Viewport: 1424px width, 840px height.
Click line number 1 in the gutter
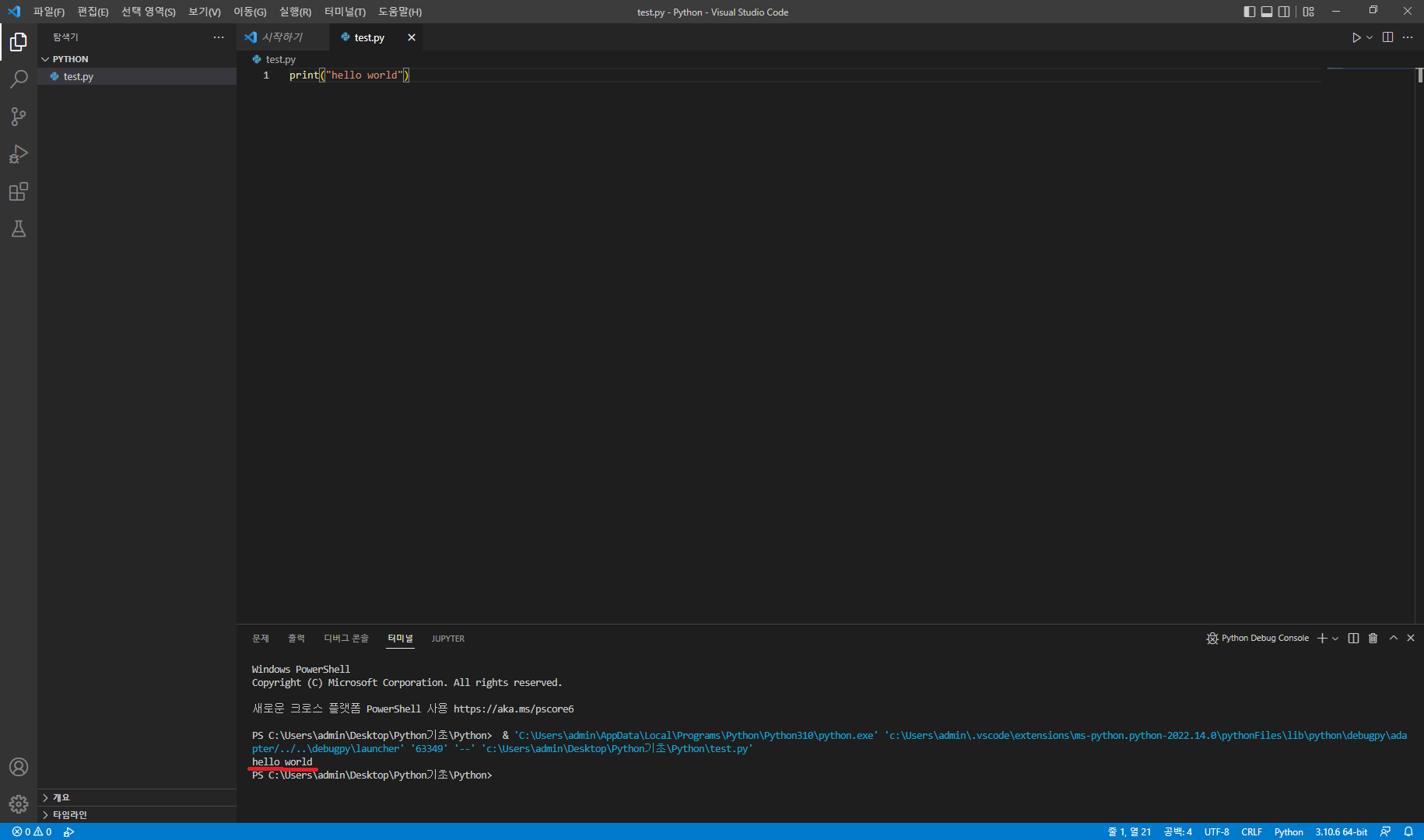click(266, 75)
